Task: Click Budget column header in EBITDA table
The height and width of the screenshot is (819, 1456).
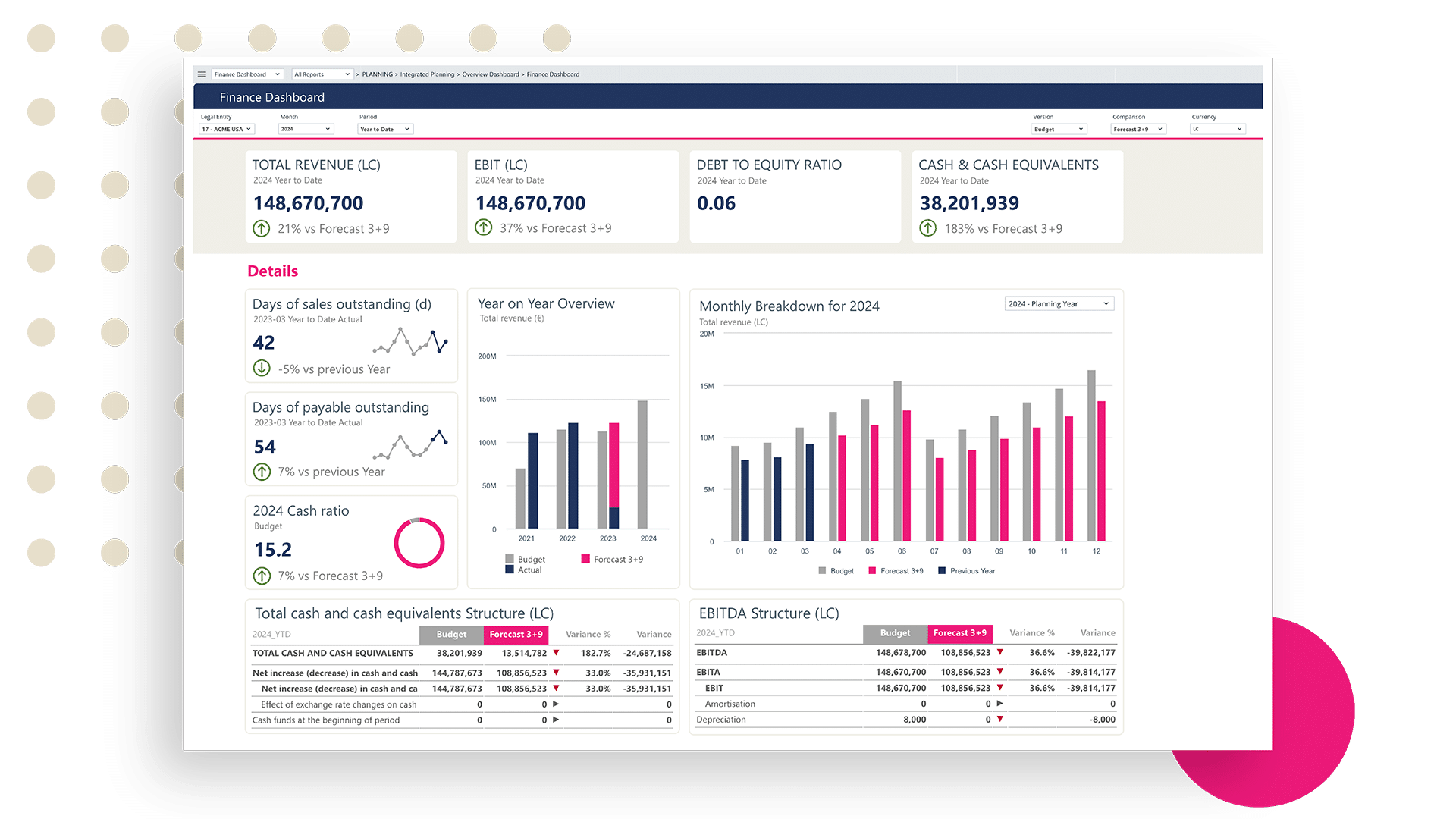Action: [895, 633]
